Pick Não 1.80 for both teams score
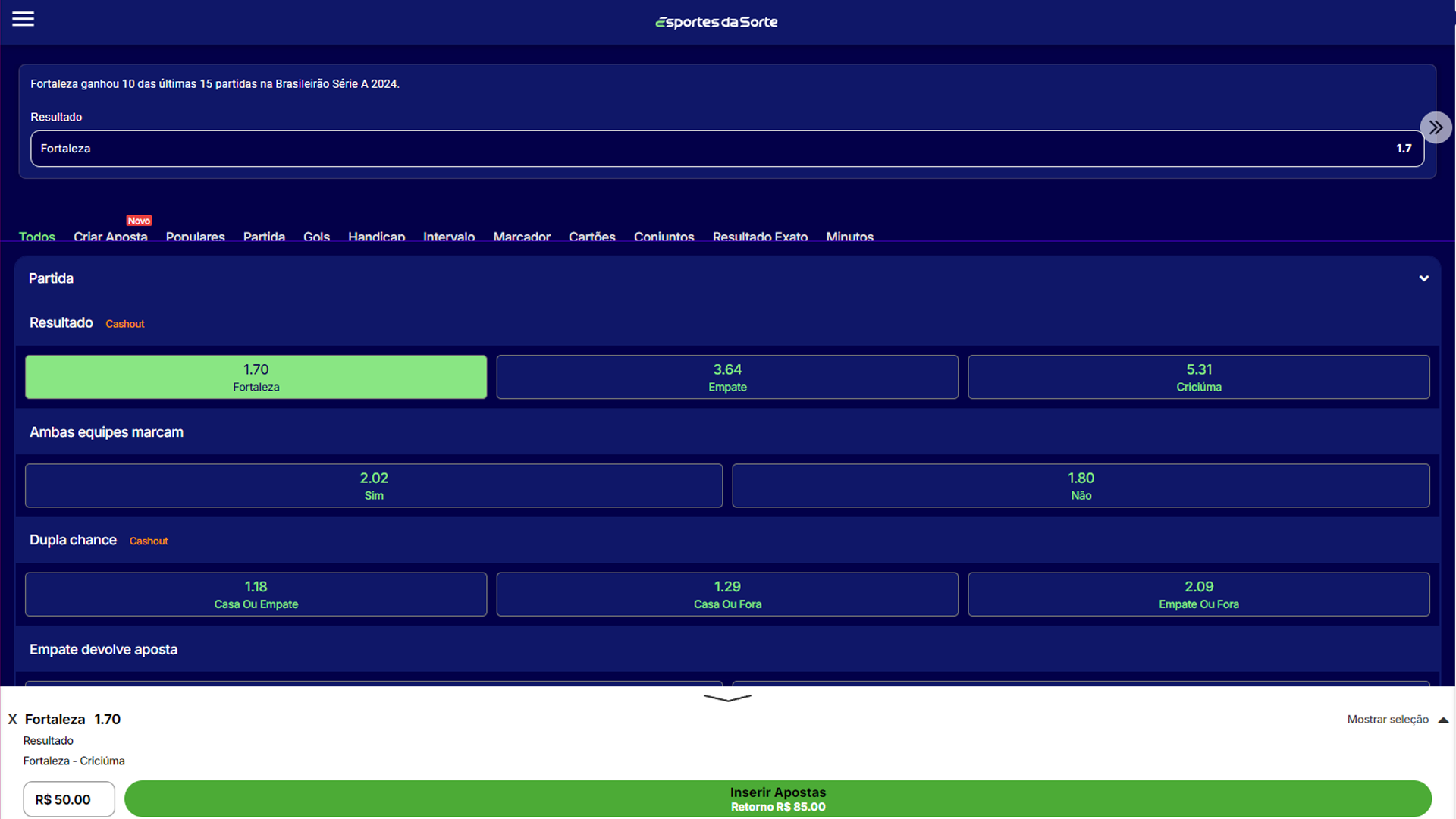 1081,485
